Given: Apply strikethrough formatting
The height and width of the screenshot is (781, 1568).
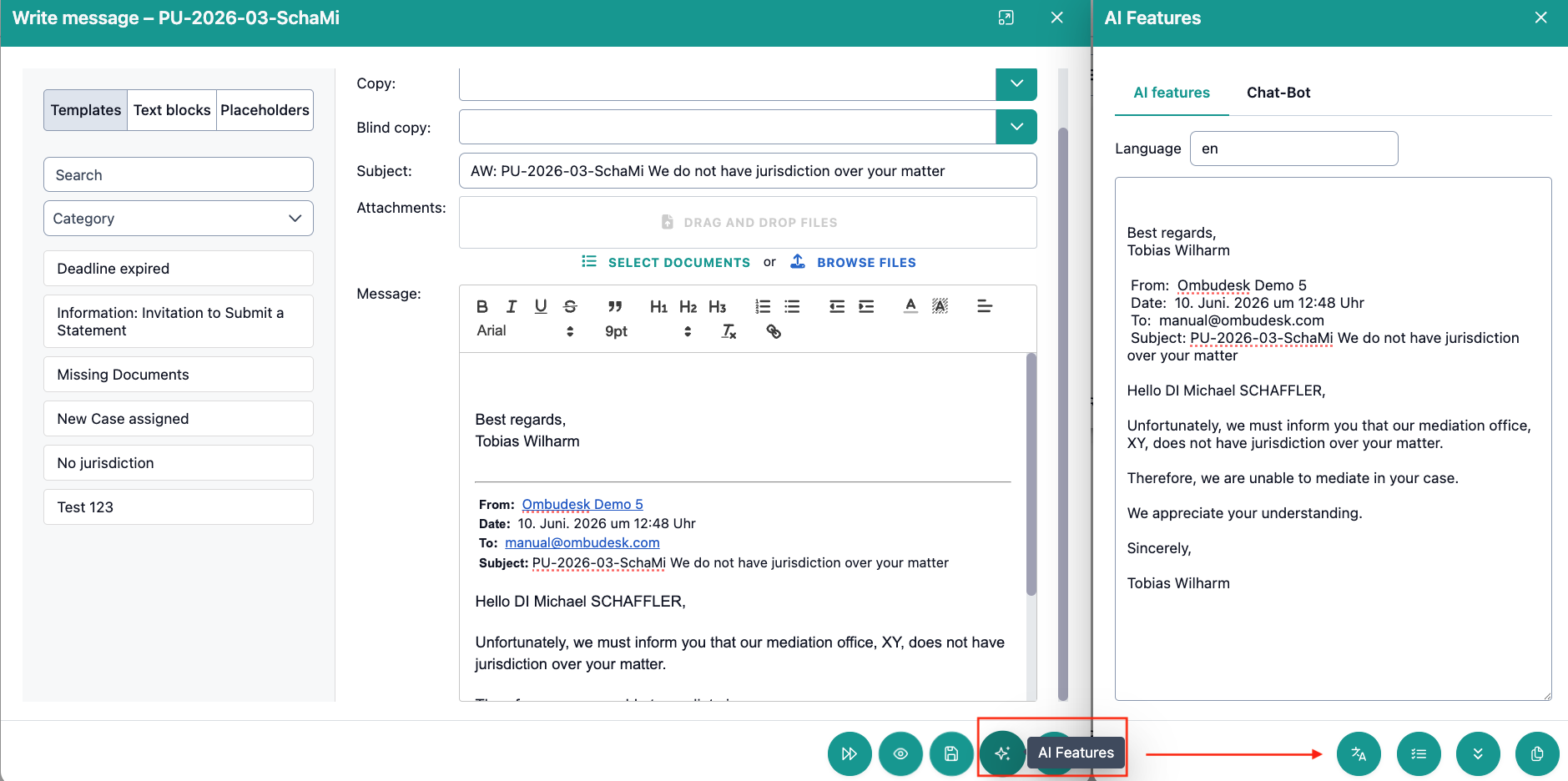Looking at the screenshot, I should tap(570, 306).
